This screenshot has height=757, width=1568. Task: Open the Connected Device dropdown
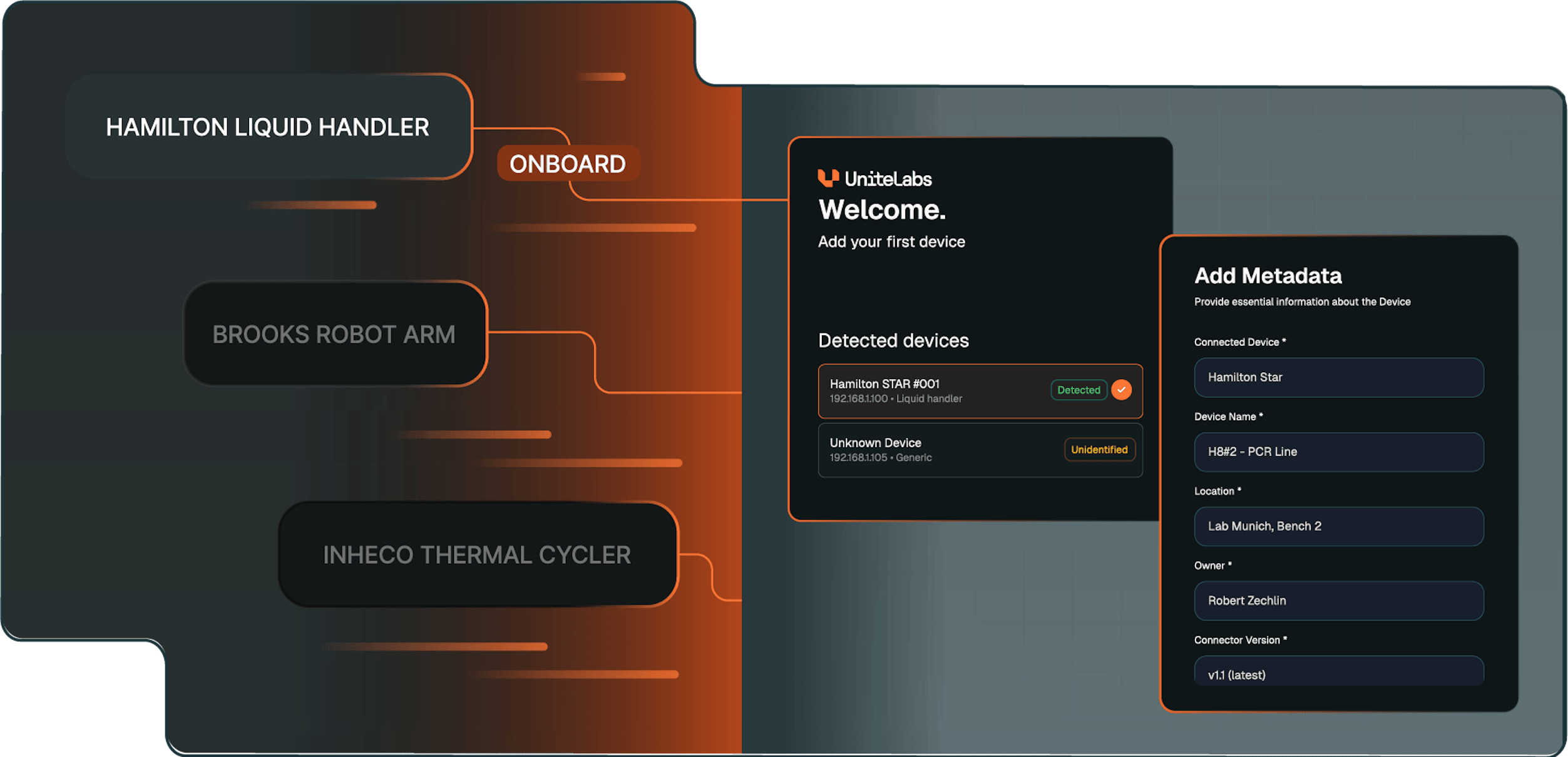pyautogui.click(x=1338, y=377)
